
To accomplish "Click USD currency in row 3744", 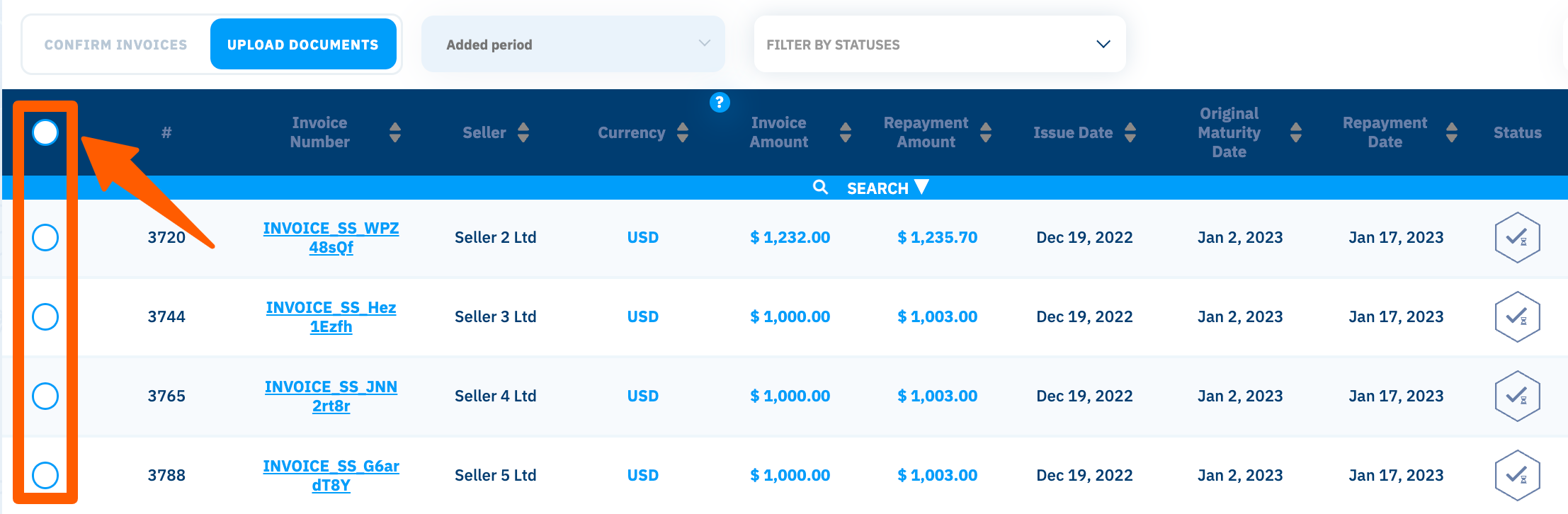I will pyautogui.click(x=642, y=316).
